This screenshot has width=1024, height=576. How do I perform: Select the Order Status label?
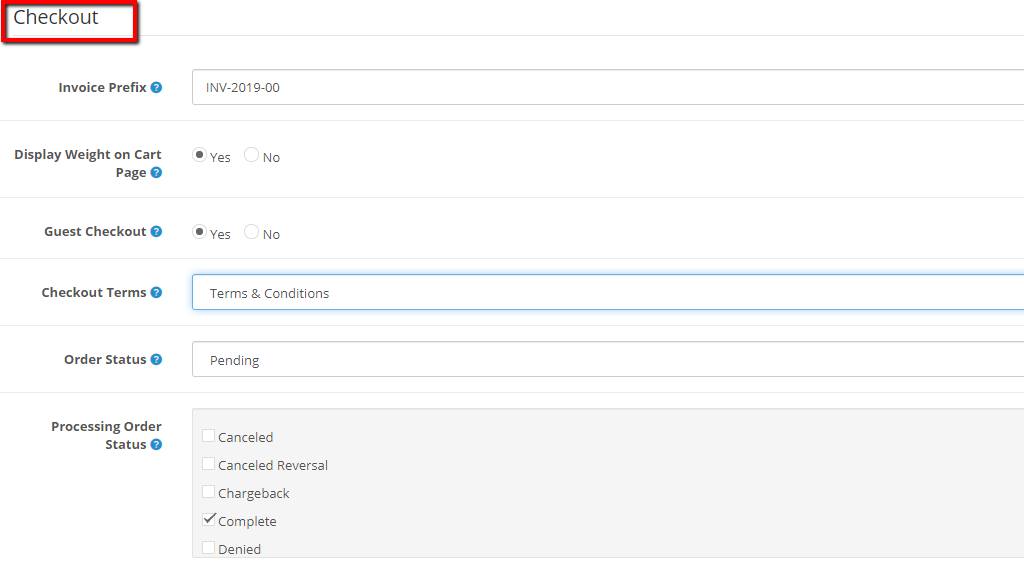(105, 359)
